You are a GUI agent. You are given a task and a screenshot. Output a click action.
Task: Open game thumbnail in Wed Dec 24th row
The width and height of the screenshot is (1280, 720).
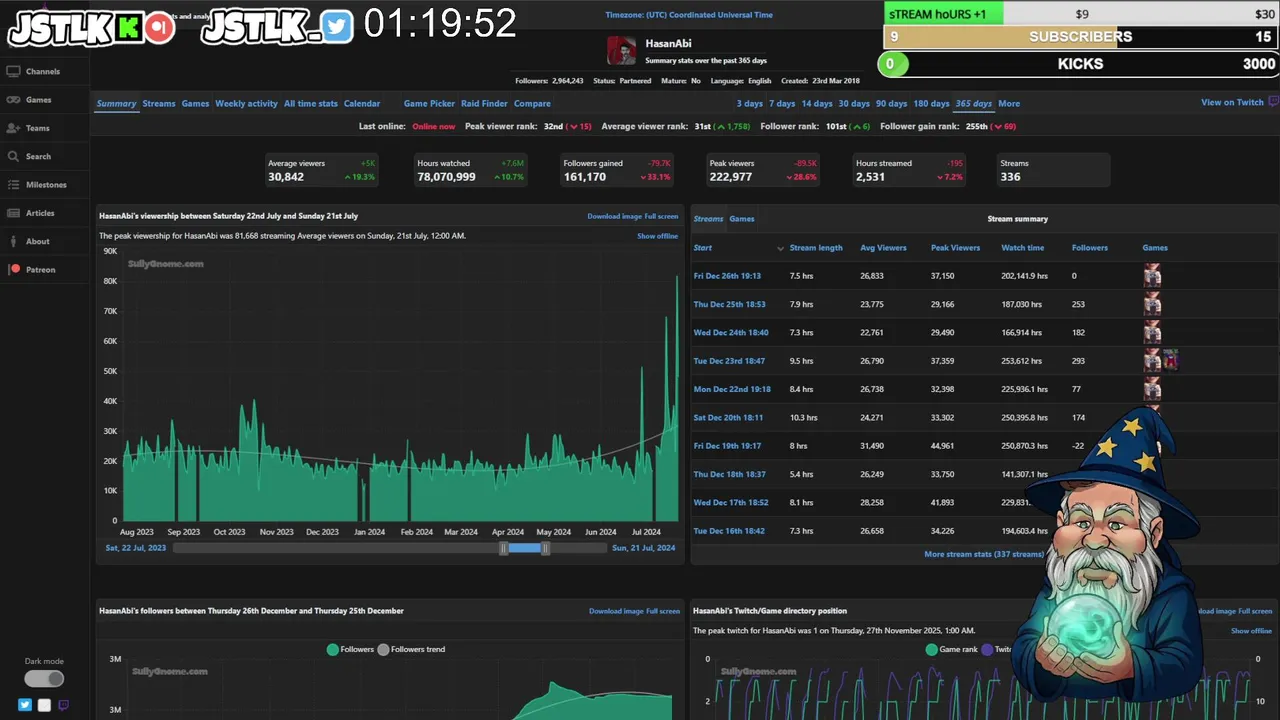pyautogui.click(x=1152, y=332)
